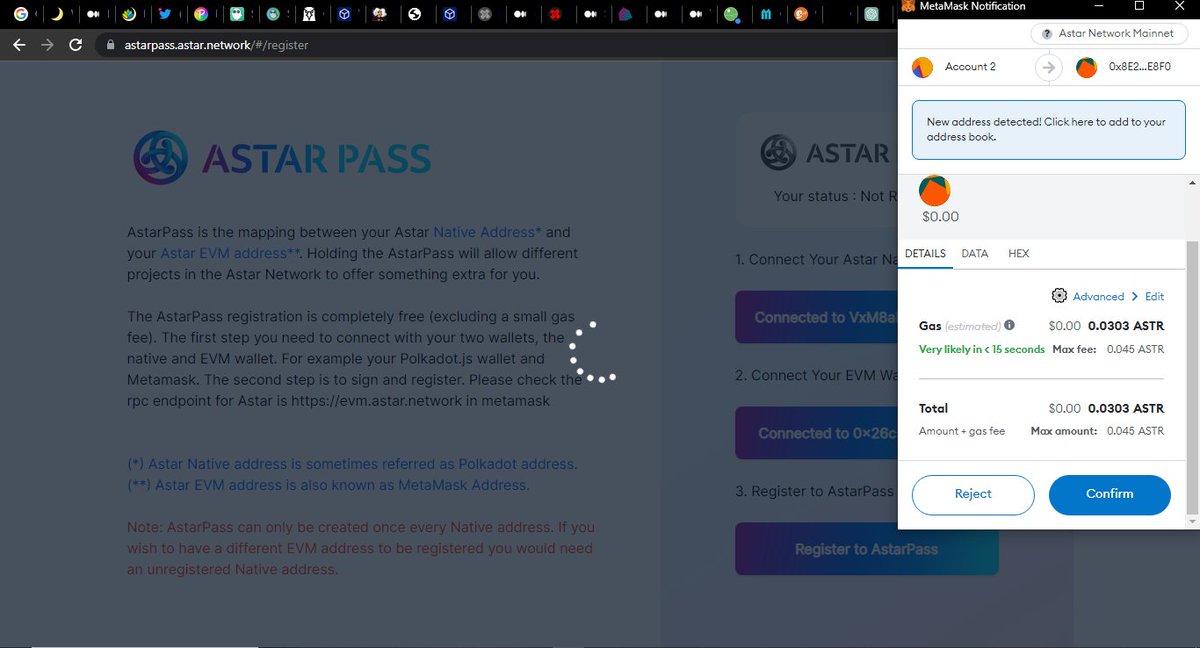The width and height of the screenshot is (1200, 648).
Task: Switch to the purple shape favicon tab
Action: pyautogui.click(x=625, y=15)
